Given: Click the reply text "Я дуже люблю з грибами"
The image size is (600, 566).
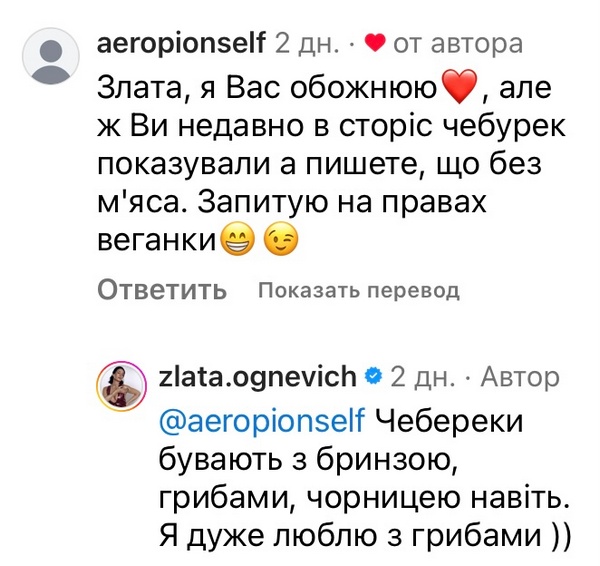Looking at the screenshot, I should 364,536.
